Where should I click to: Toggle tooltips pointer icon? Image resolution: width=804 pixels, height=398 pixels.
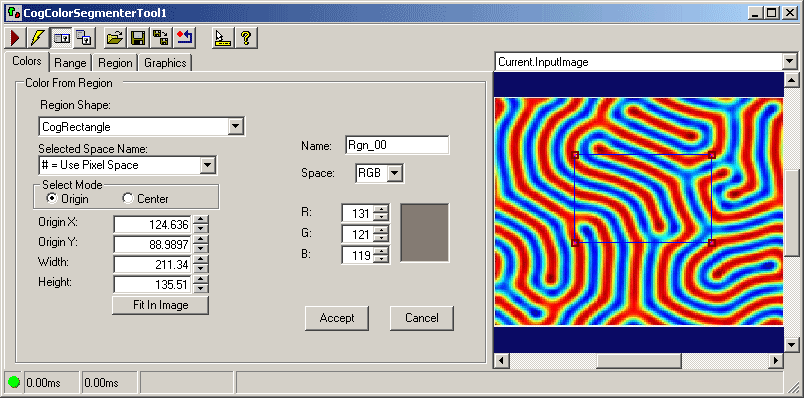click(223, 38)
